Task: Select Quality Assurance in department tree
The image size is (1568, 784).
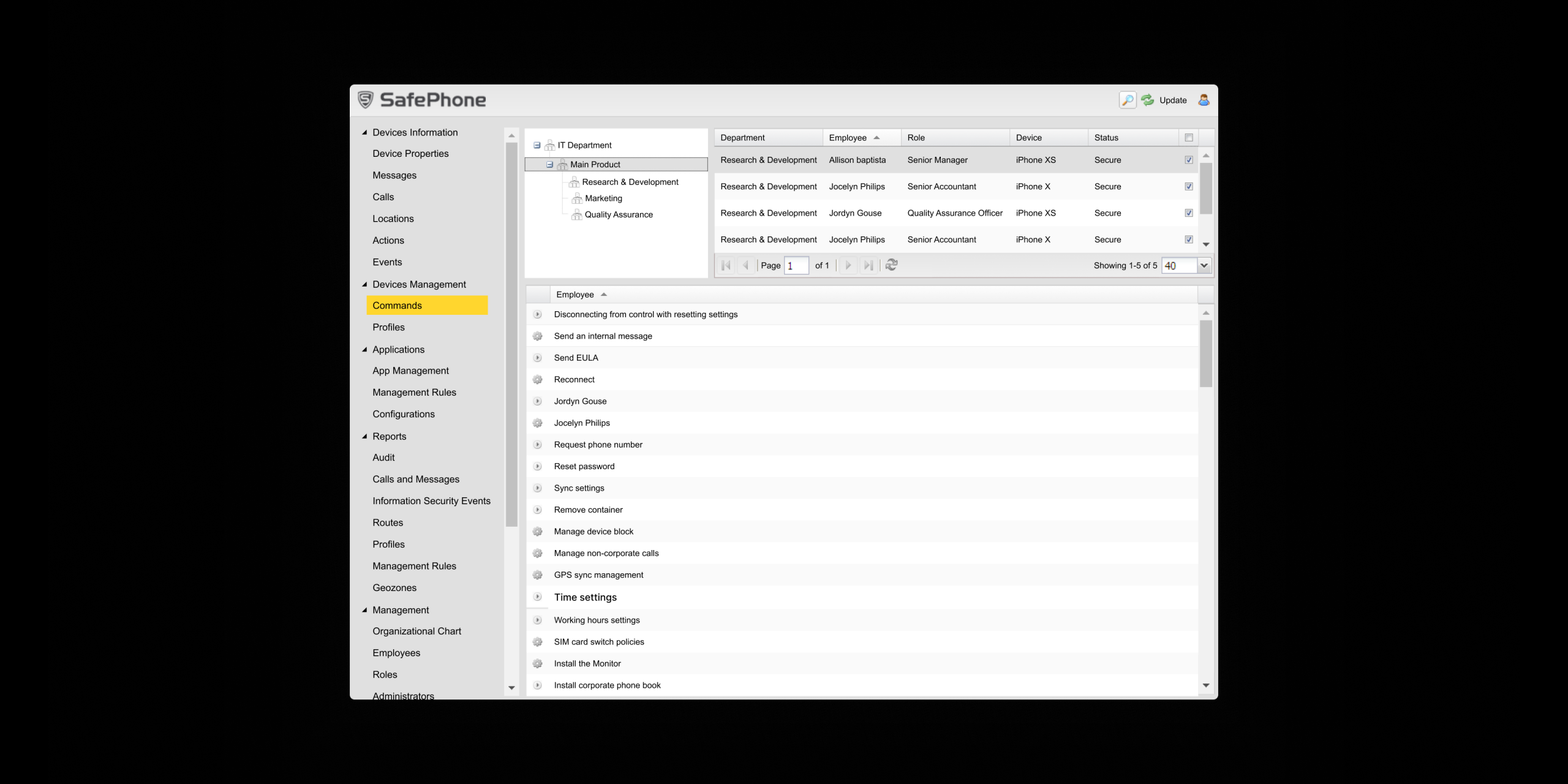Action: (618, 214)
